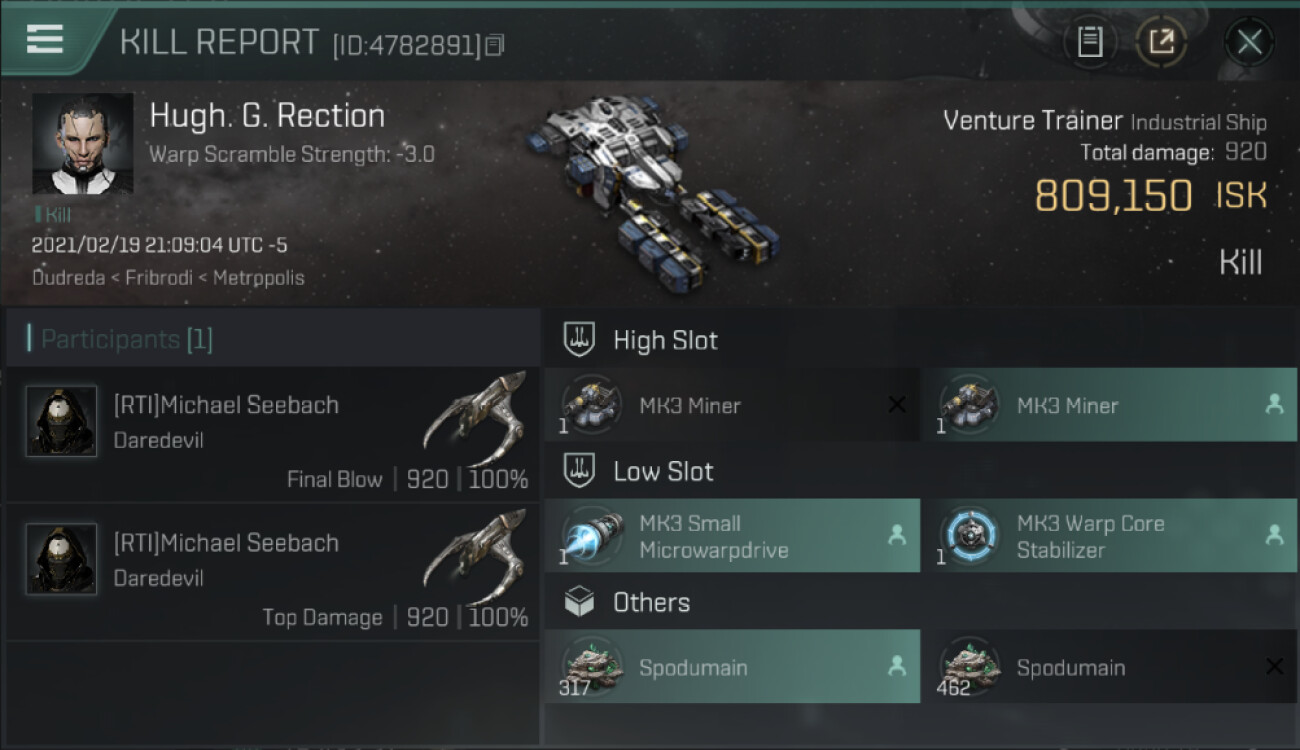Close the kill report window
Viewport: 1300px width, 750px height.
tap(1249, 42)
